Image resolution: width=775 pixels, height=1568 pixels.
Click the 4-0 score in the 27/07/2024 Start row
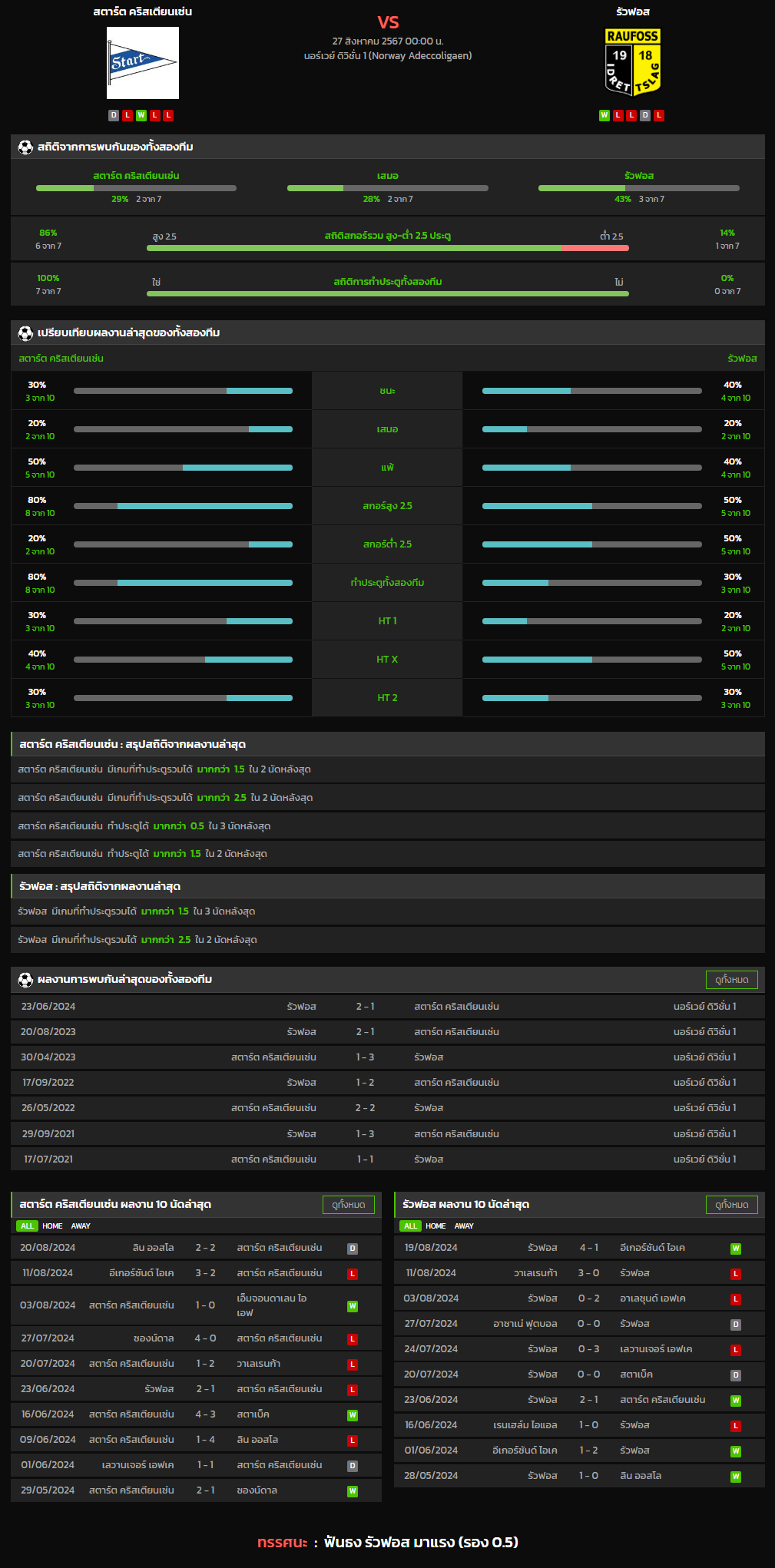pyautogui.click(x=205, y=1338)
